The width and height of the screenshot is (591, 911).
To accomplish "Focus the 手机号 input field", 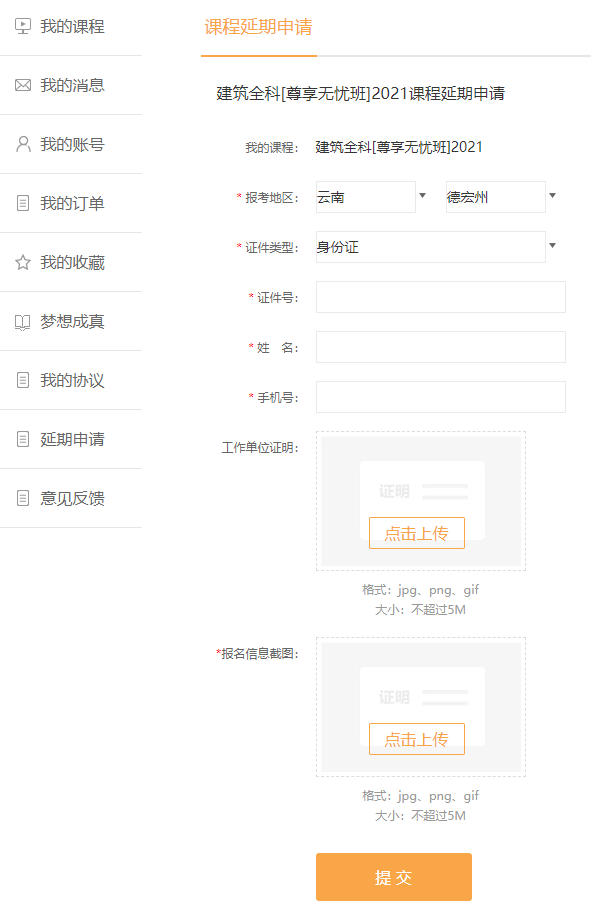I will [x=440, y=397].
